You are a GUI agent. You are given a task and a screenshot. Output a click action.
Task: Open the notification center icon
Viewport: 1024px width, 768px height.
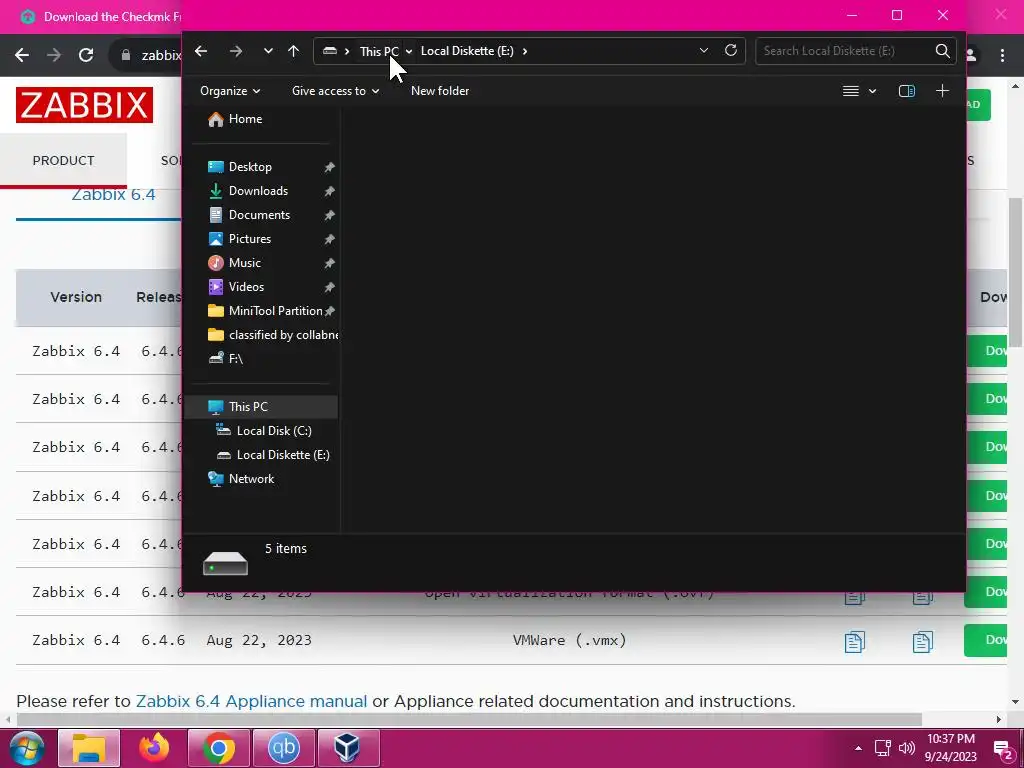coord(1003,750)
